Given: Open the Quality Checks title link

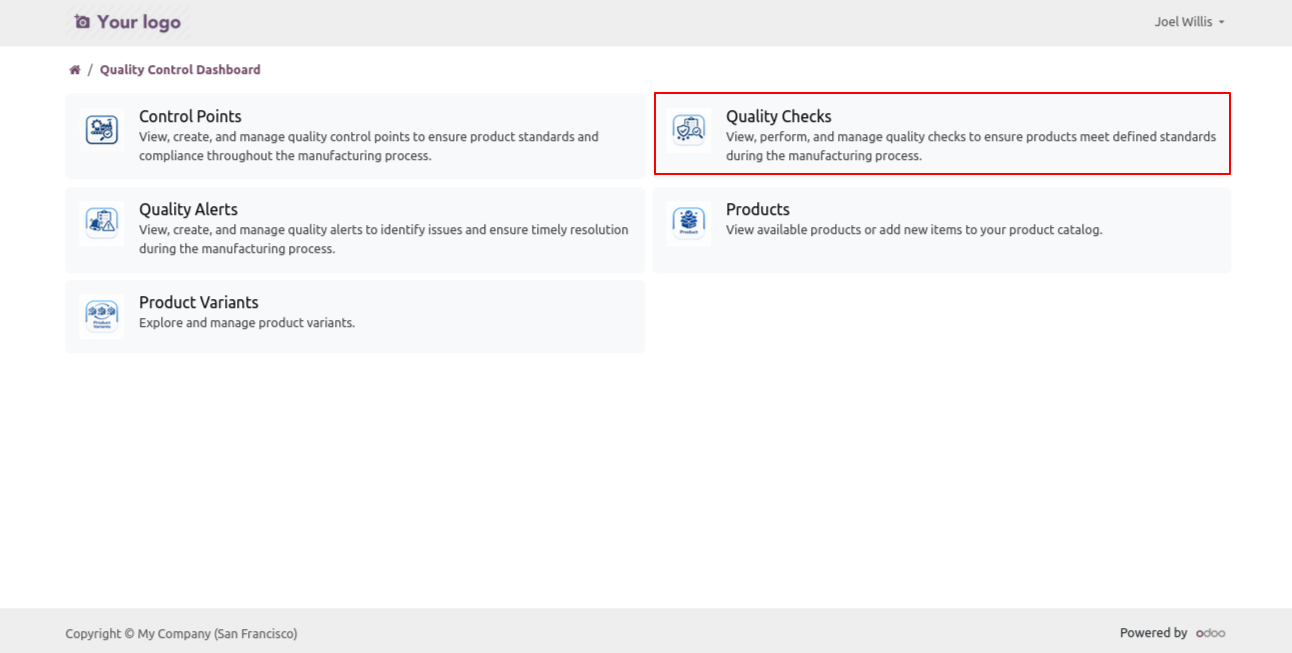Looking at the screenshot, I should coord(778,116).
